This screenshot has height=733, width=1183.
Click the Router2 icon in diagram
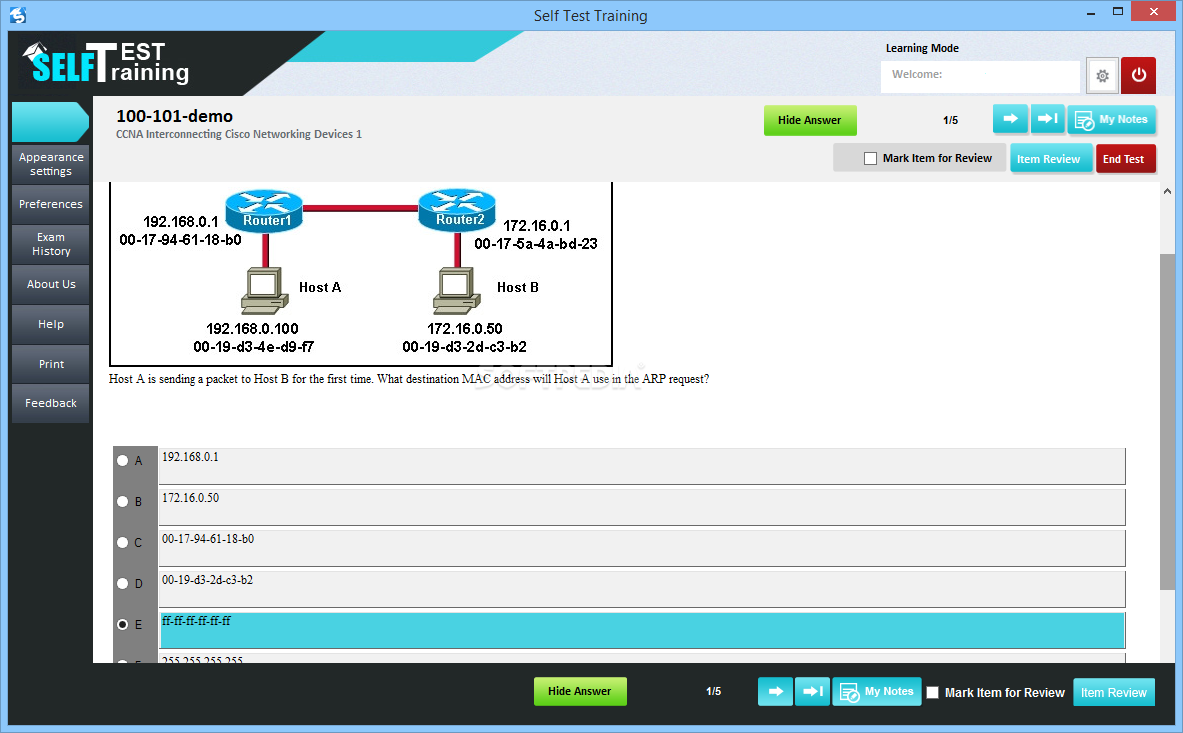tap(457, 210)
